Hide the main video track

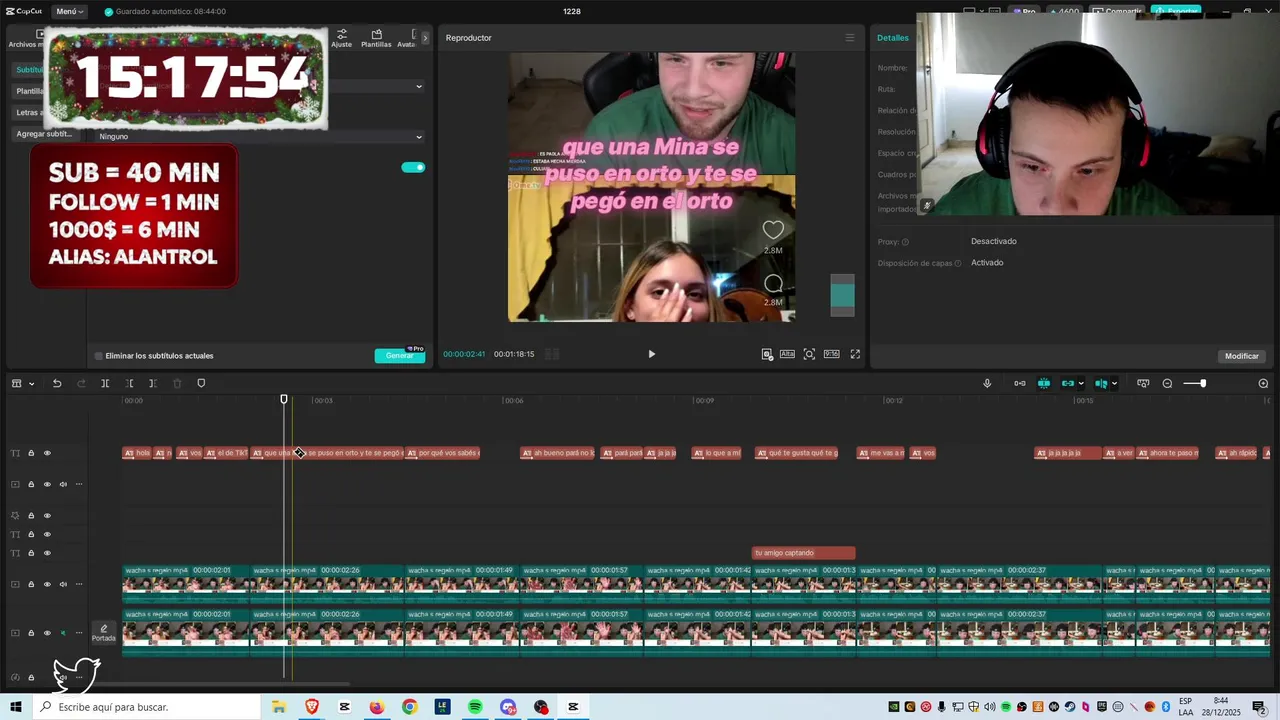(46, 633)
